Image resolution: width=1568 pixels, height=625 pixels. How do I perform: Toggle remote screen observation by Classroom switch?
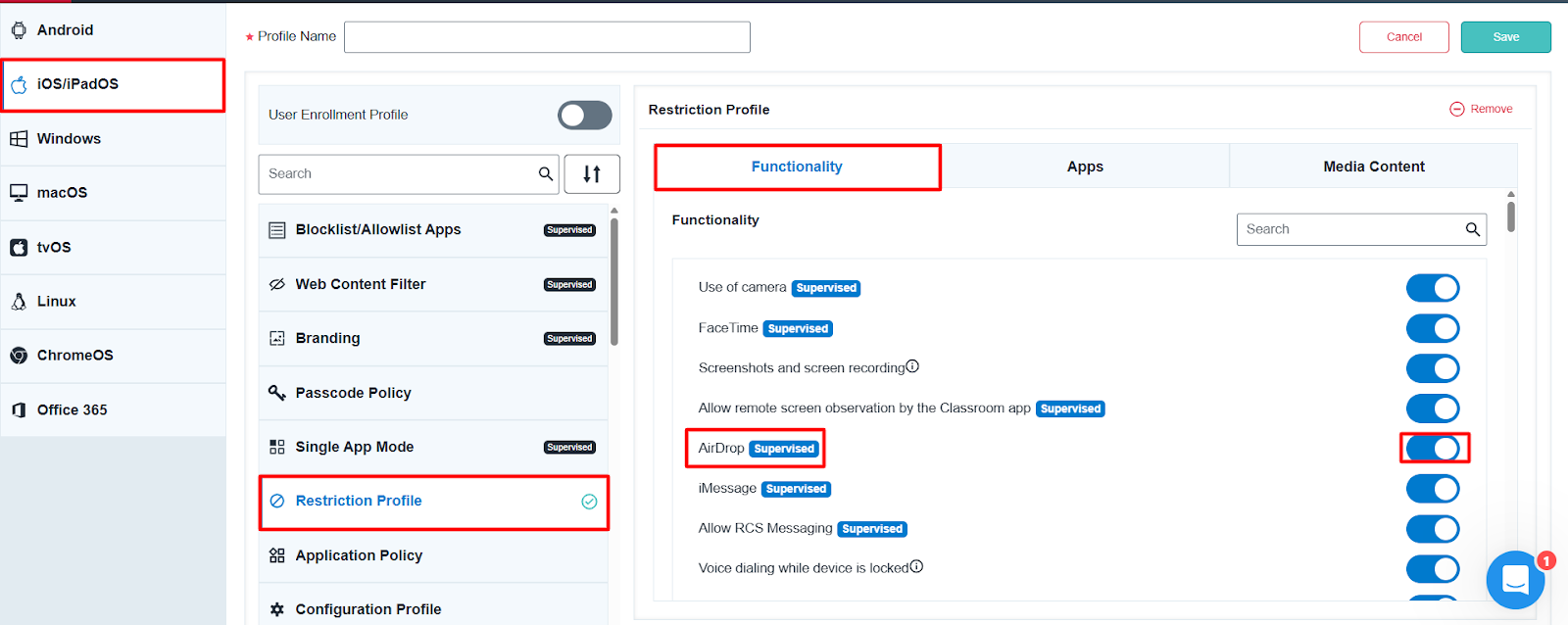pyautogui.click(x=1433, y=409)
